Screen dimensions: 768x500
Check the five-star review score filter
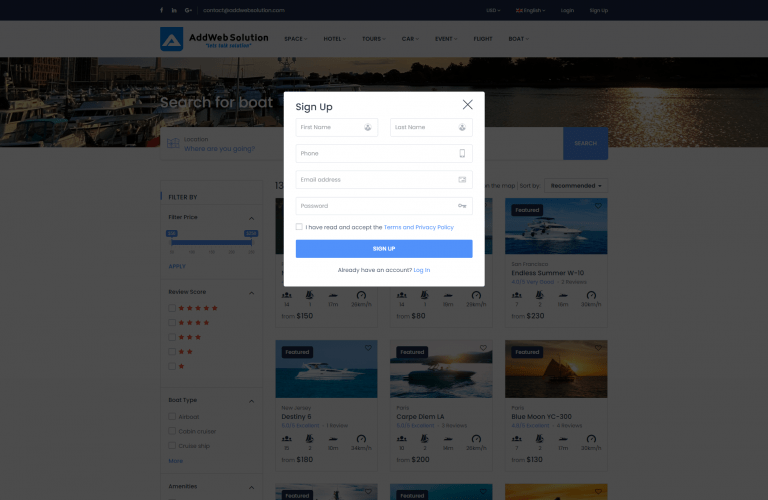coord(172,308)
